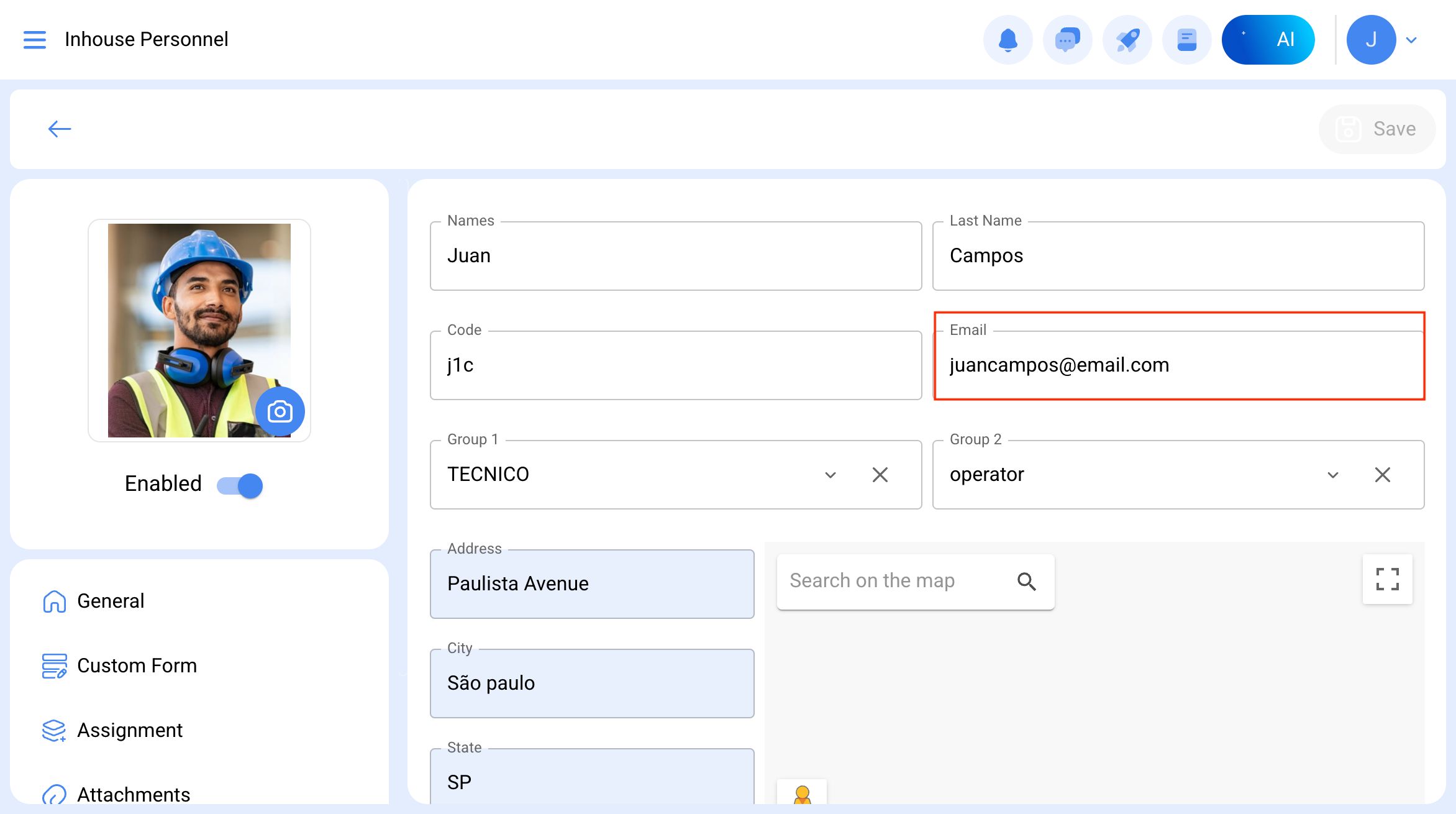The height and width of the screenshot is (814, 1456).
Task: Clear the Group 2 operator selection
Action: [x=1383, y=475]
